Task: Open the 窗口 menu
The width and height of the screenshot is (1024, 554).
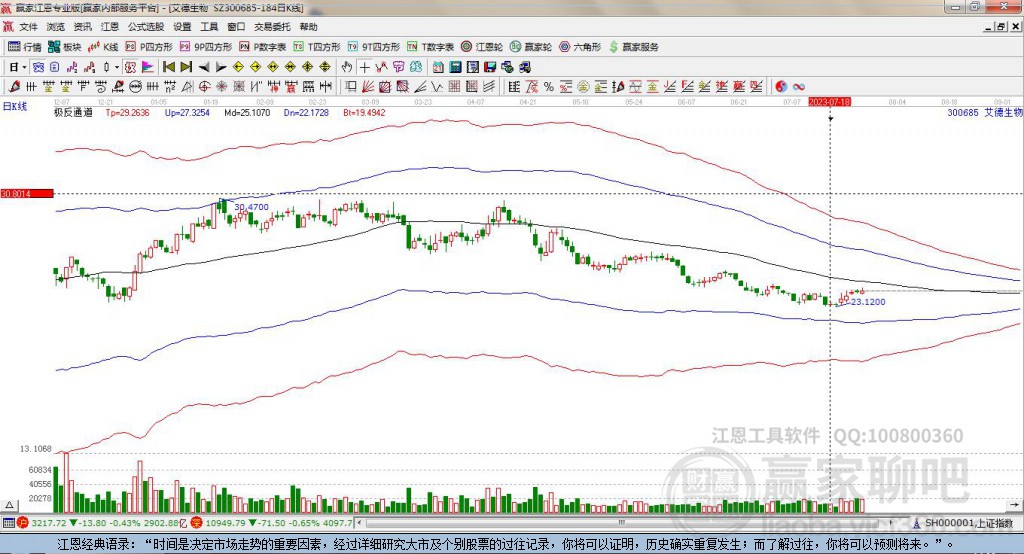Action: [236, 27]
